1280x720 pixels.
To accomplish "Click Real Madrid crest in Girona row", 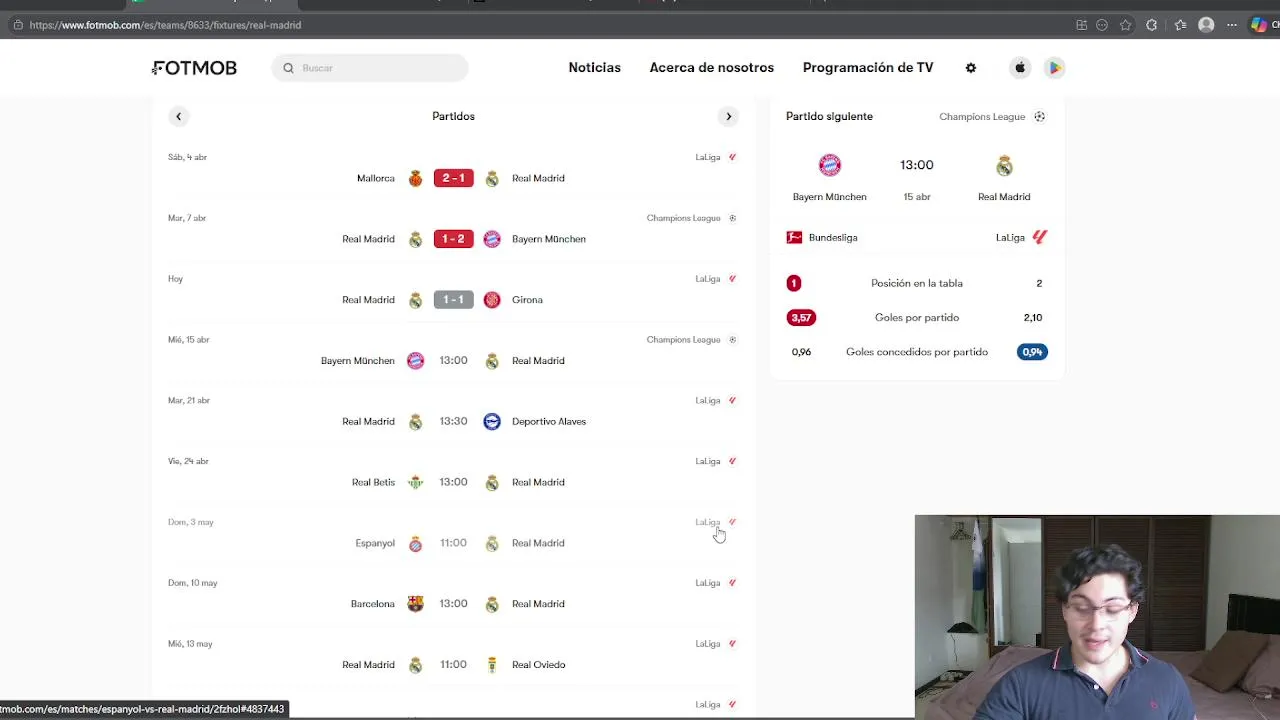I will point(415,300).
